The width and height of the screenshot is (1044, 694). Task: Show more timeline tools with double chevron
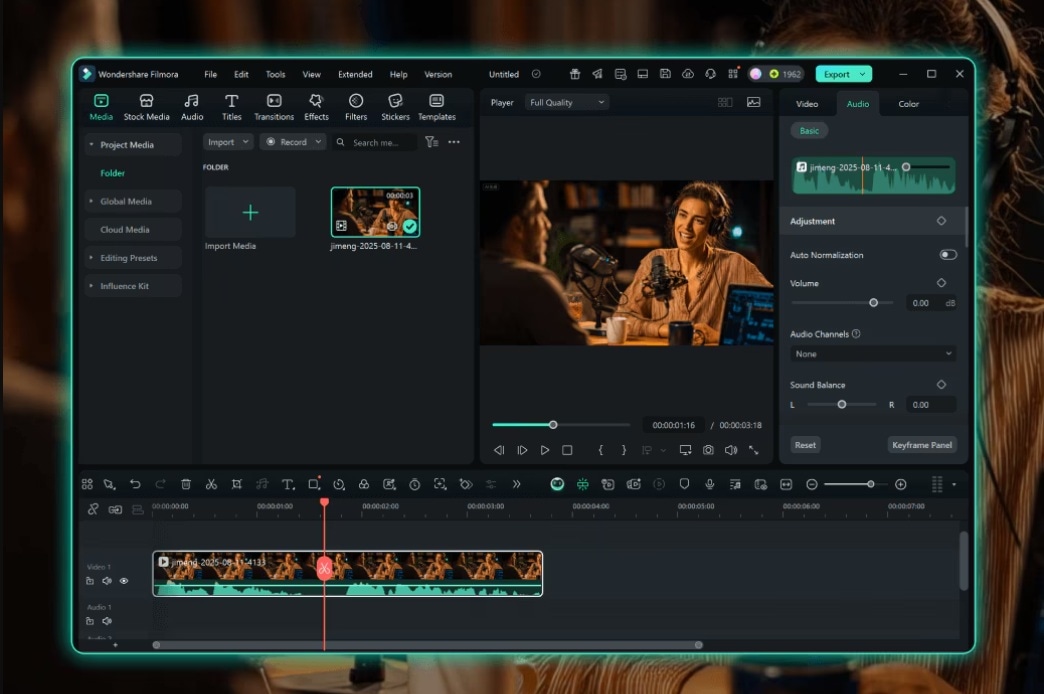click(517, 484)
